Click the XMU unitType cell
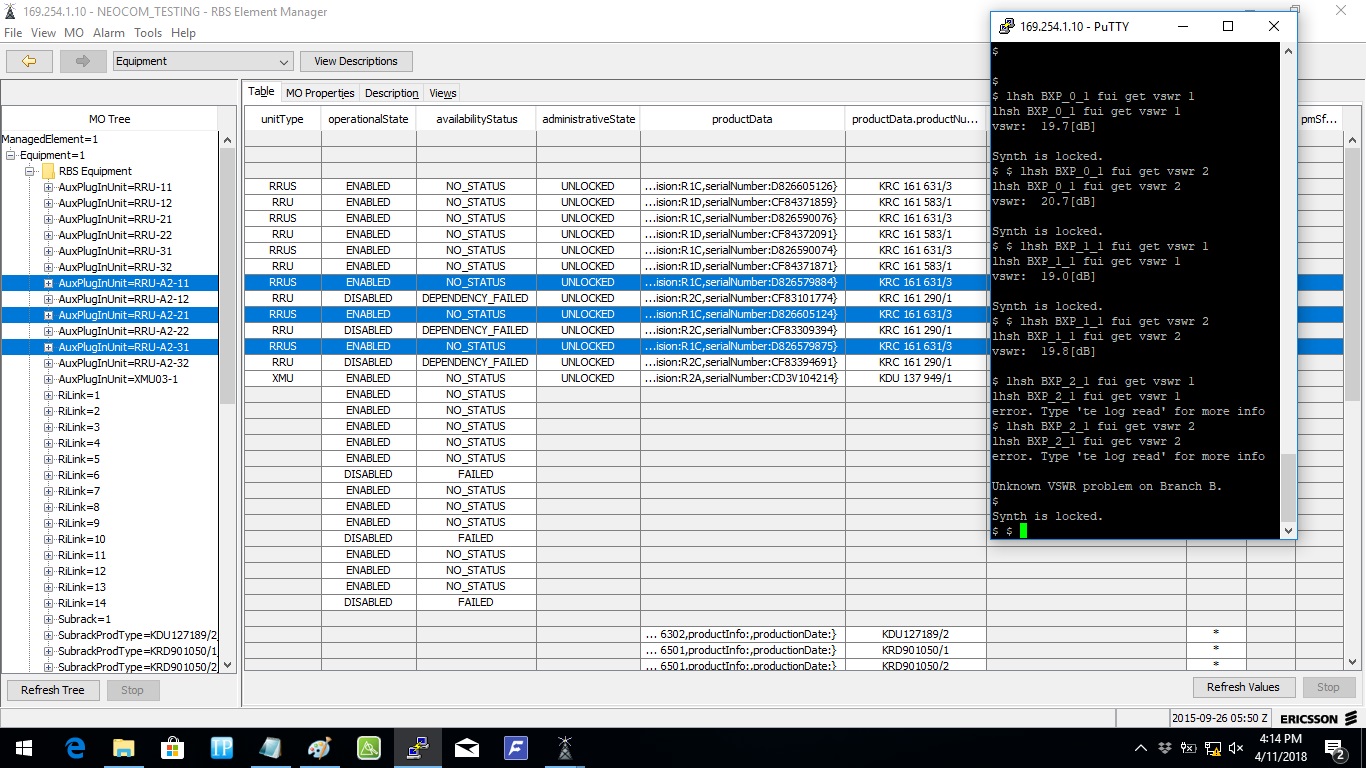 click(282, 378)
